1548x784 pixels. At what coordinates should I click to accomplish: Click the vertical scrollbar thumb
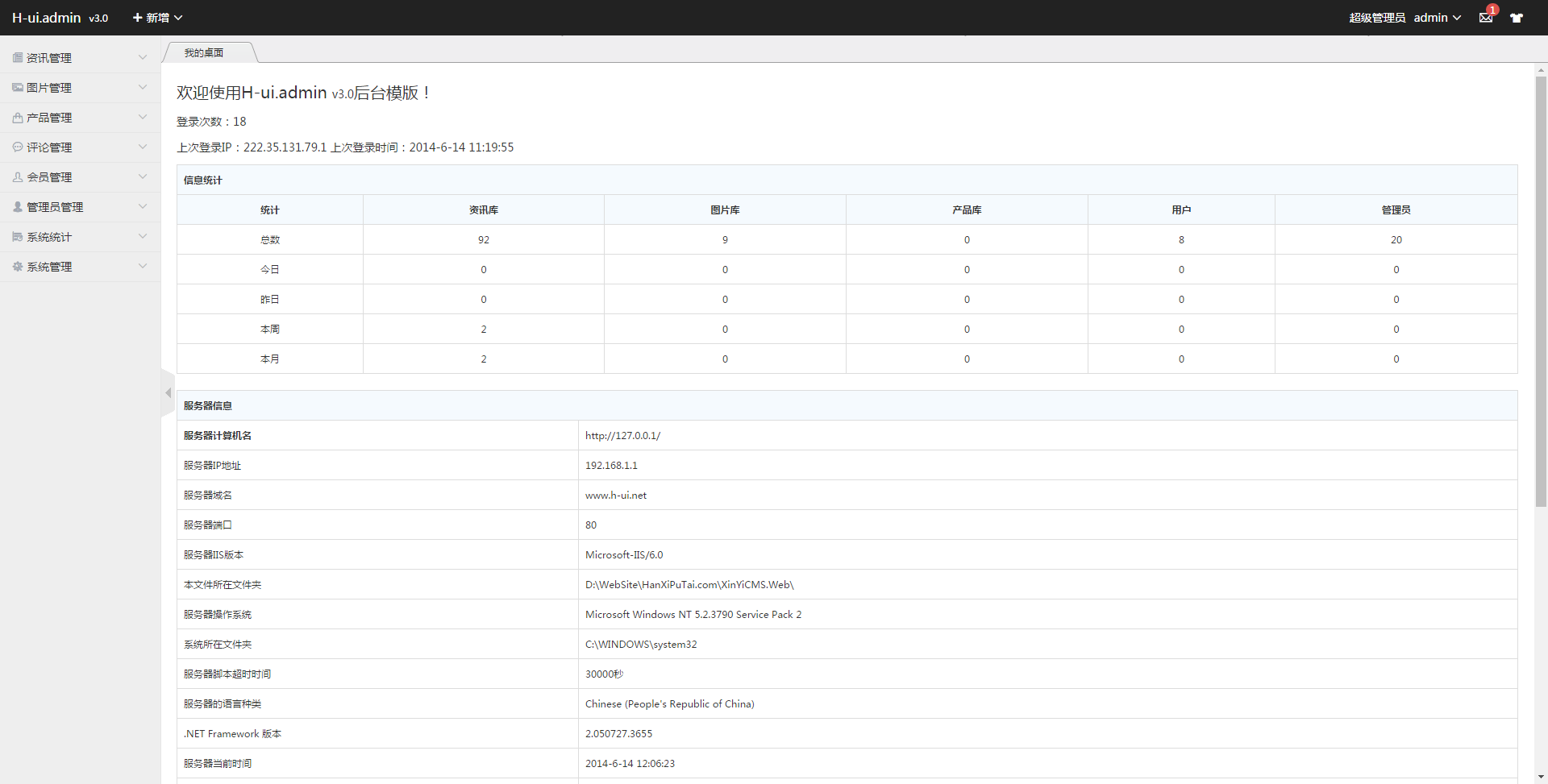point(1541,292)
